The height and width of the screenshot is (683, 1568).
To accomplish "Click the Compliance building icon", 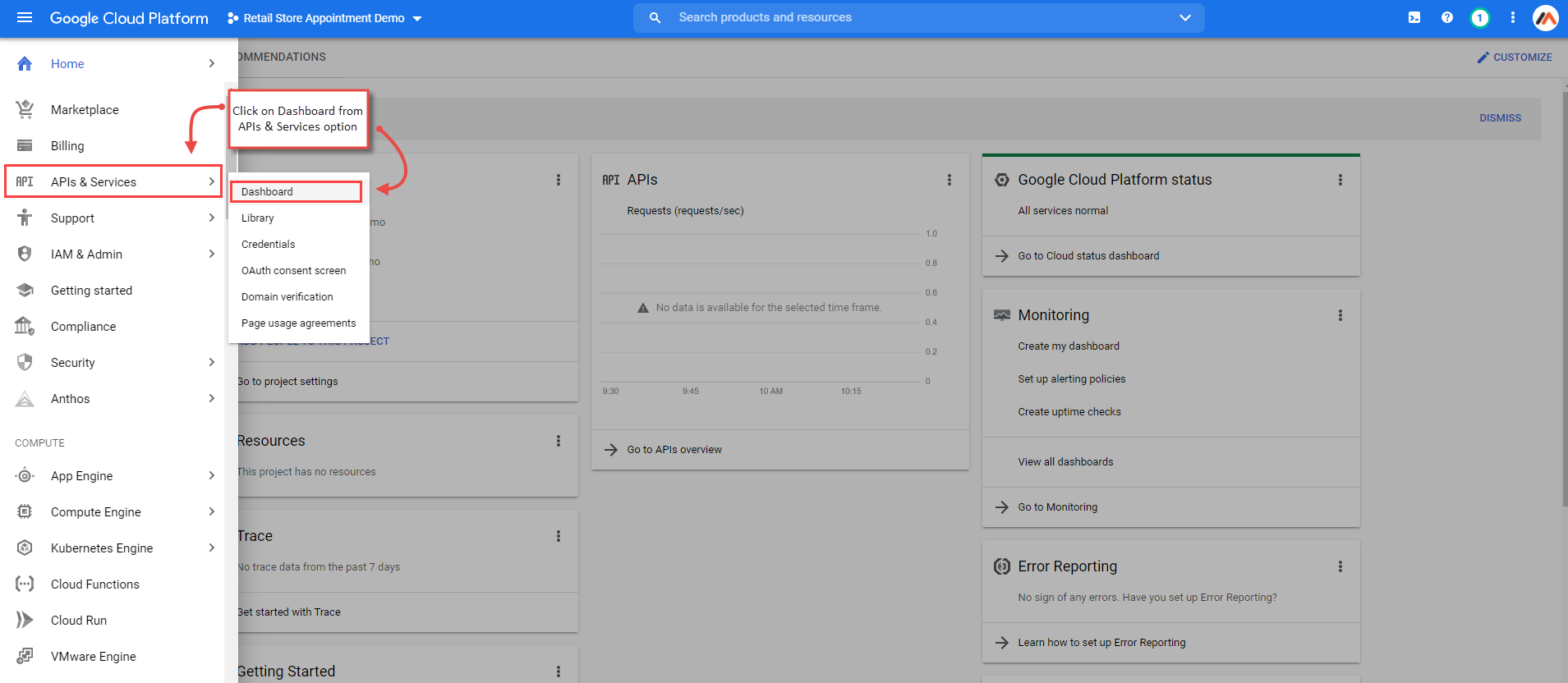I will coord(25,326).
